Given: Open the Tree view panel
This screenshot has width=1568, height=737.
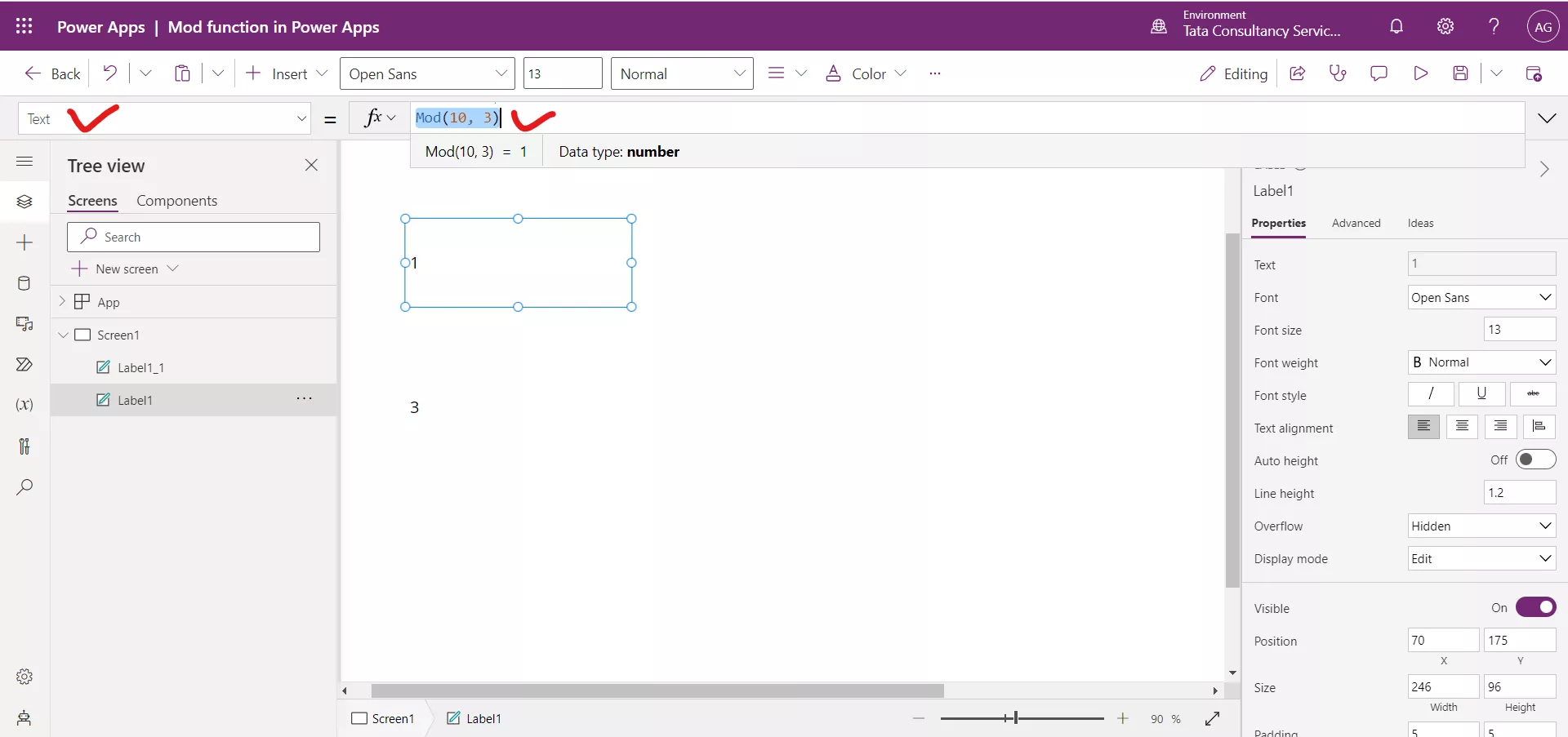Looking at the screenshot, I should pyautogui.click(x=24, y=202).
